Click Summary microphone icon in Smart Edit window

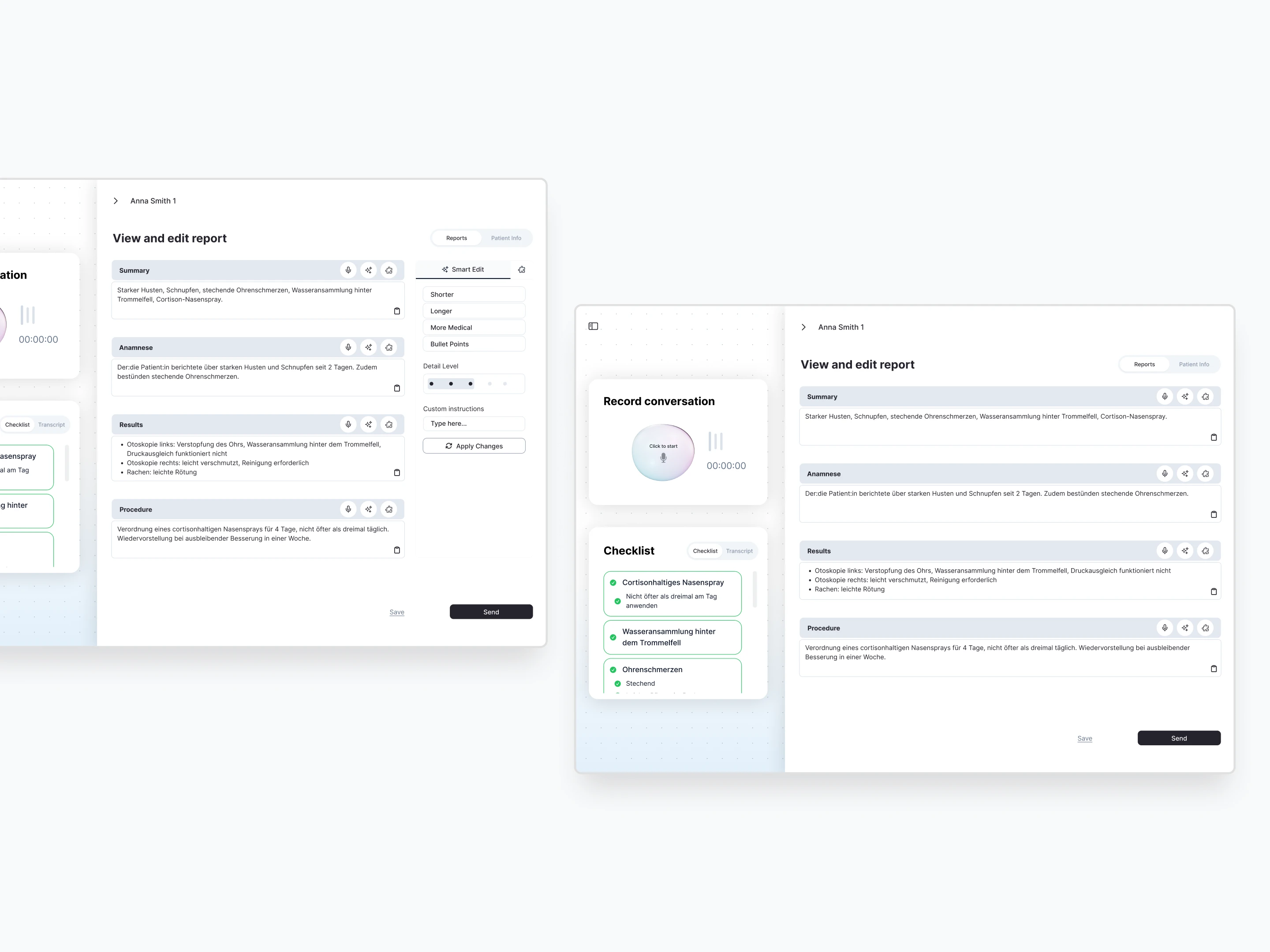coord(348,270)
